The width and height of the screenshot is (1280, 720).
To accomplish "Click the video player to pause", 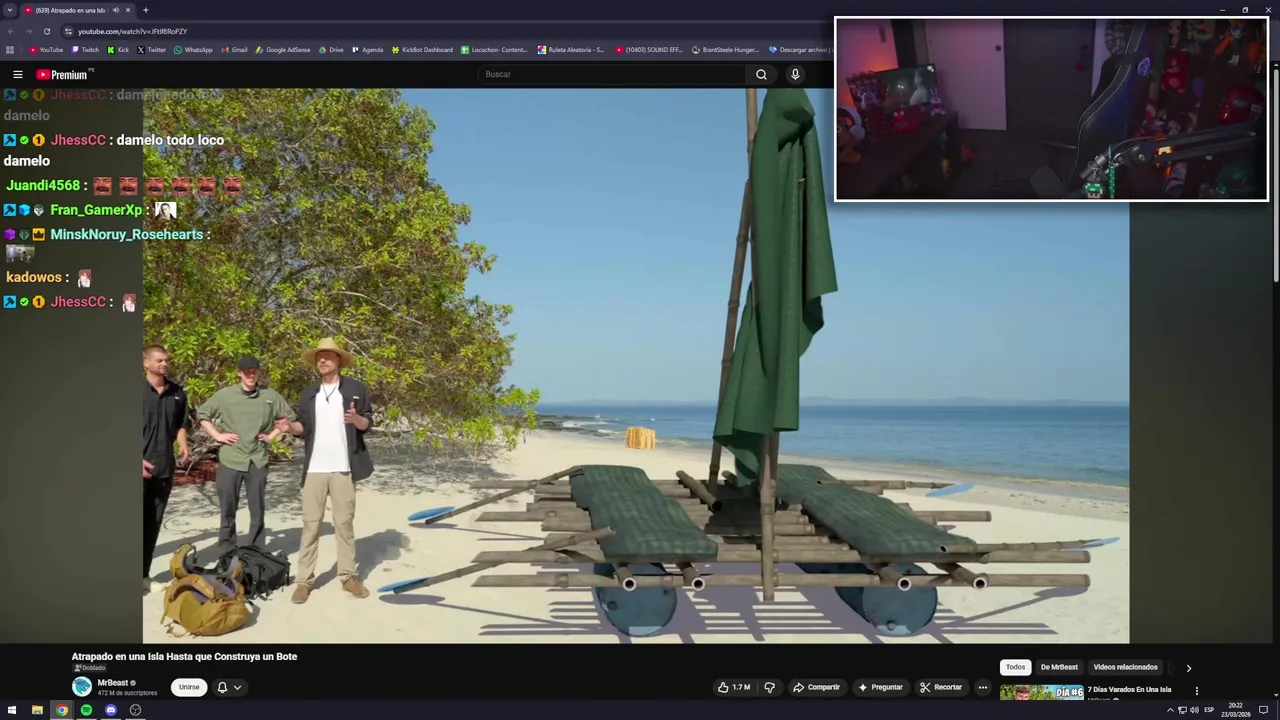I will (636, 365).
